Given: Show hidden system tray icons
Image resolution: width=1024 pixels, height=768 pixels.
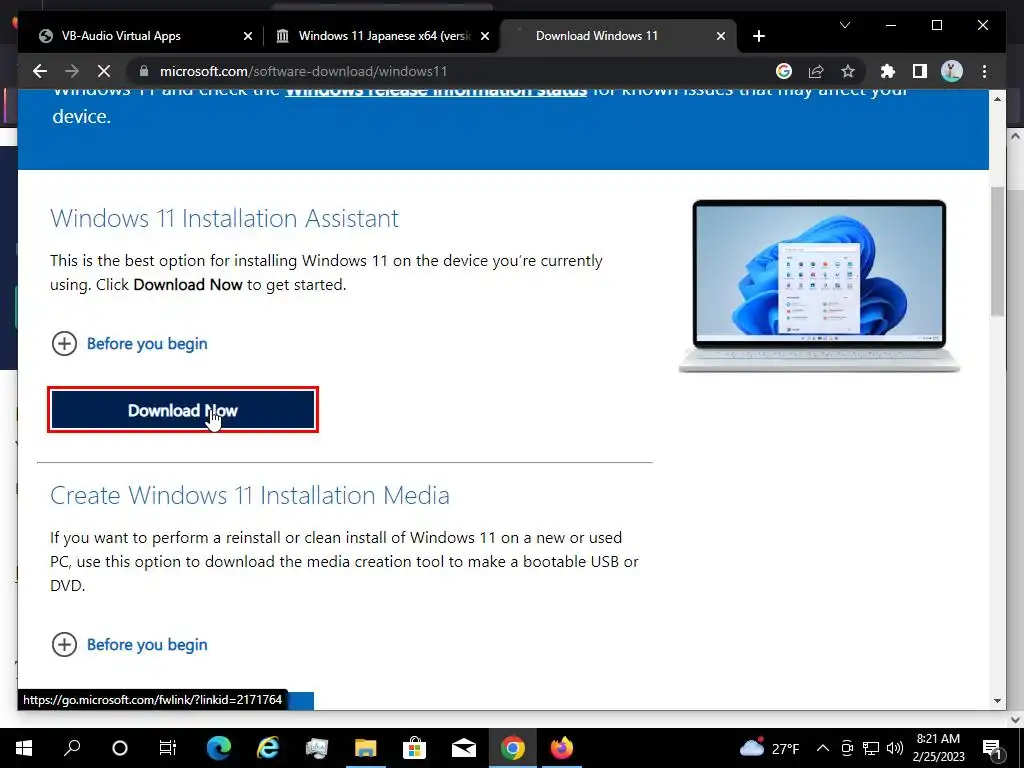Looking at the screenshot, I should 823,748.
